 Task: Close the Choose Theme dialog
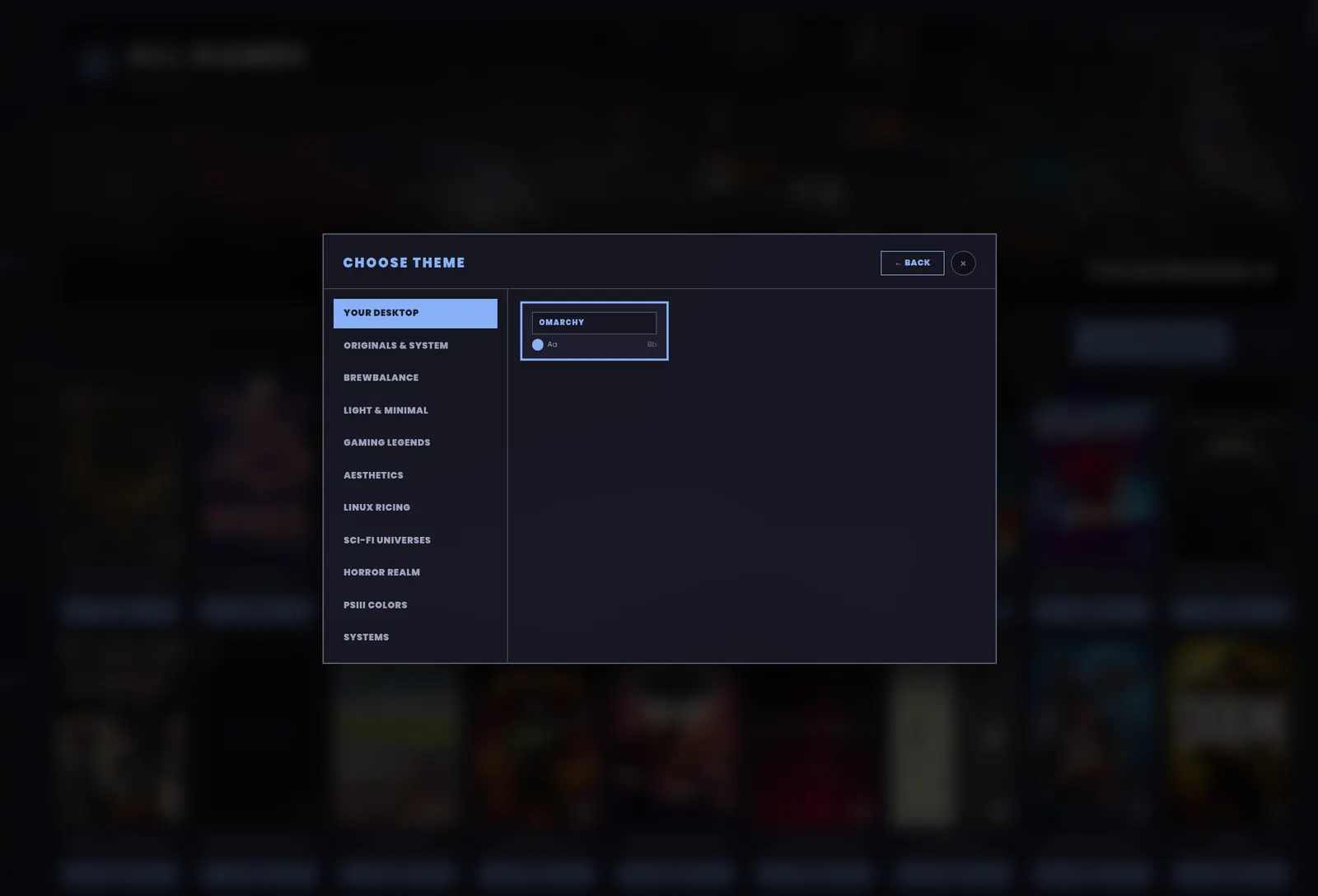[963, 264]
